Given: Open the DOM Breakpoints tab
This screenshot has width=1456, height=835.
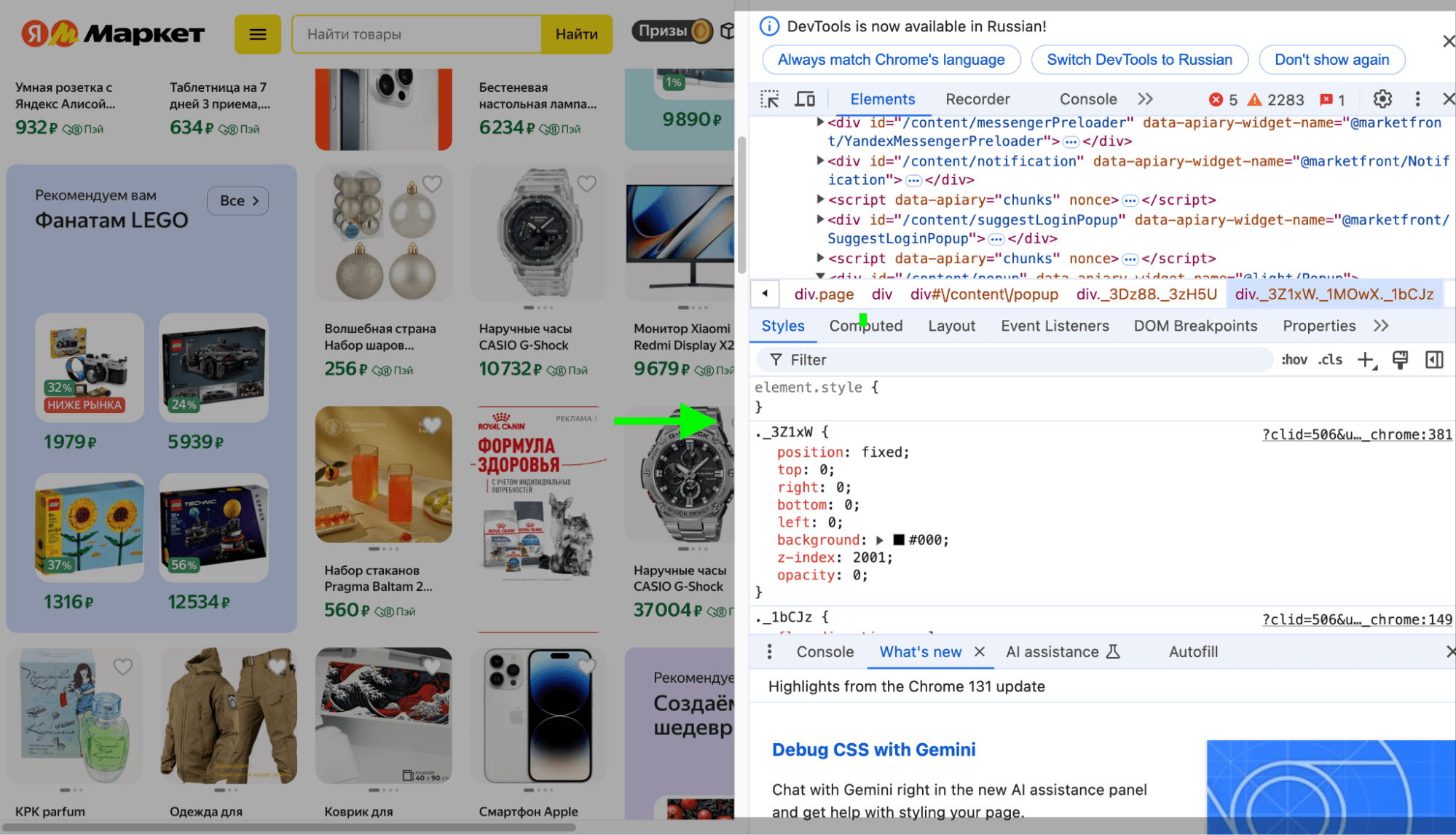Looking at the screenshot, I should click(x=1195, y=326).
